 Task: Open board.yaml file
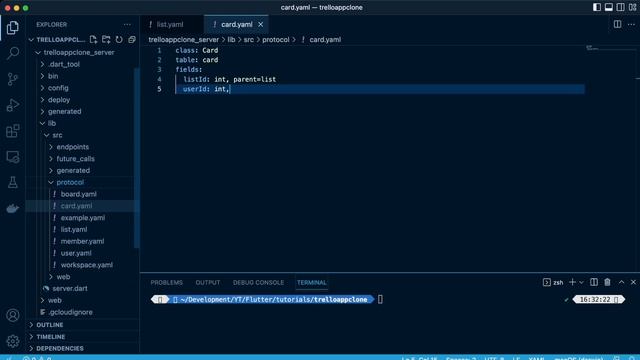pyautogui.click(x=78, y=194)
